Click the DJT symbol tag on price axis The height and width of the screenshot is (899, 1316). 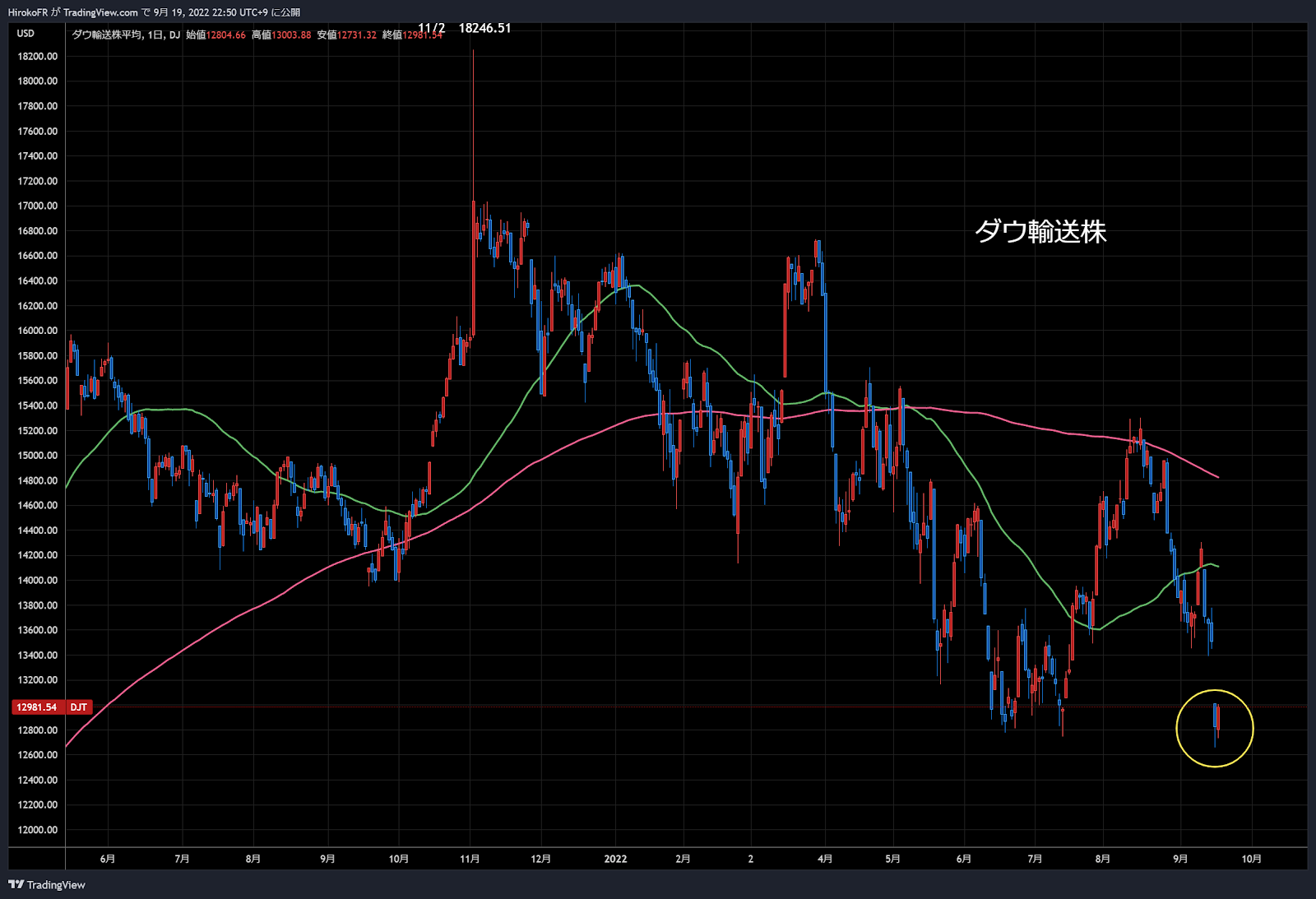coord(79,707)
